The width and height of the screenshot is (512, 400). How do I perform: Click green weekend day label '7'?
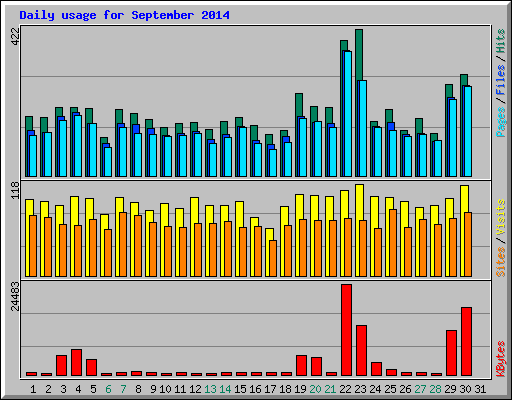123,389
